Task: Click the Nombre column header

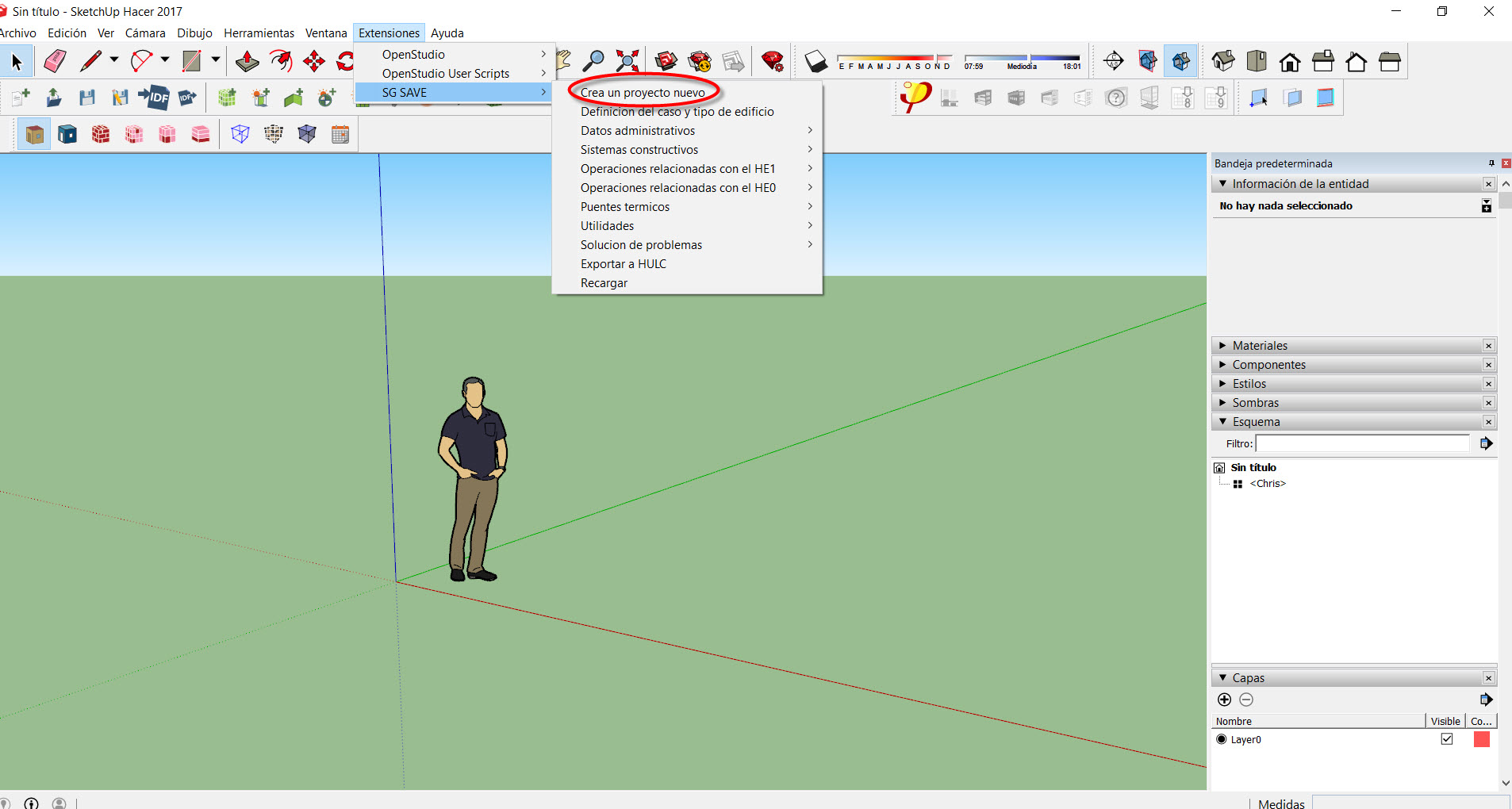Action: coord(1318,721)
